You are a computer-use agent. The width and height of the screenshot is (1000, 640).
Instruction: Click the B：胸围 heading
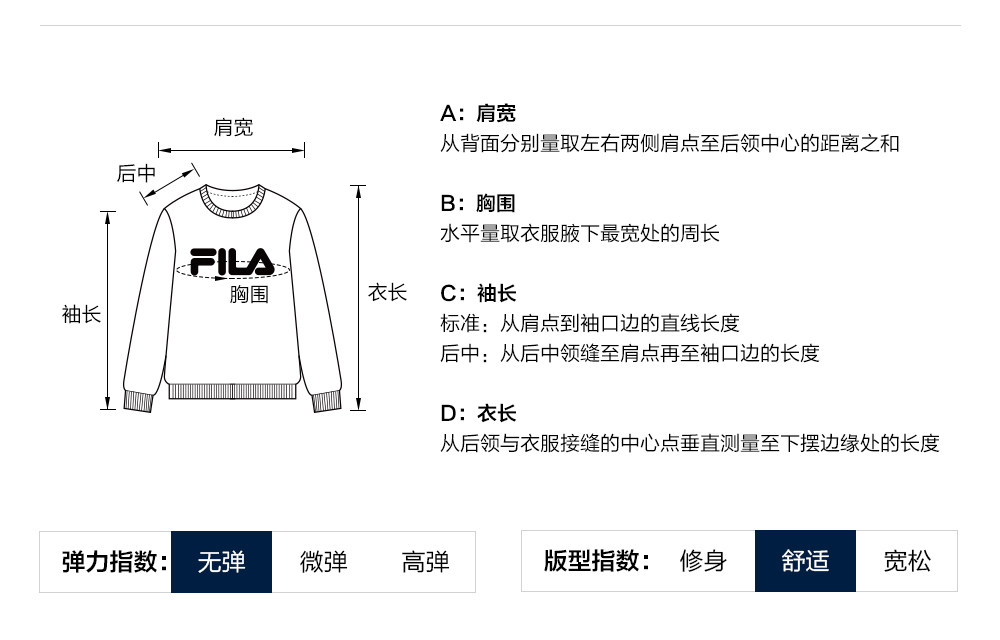478,203
